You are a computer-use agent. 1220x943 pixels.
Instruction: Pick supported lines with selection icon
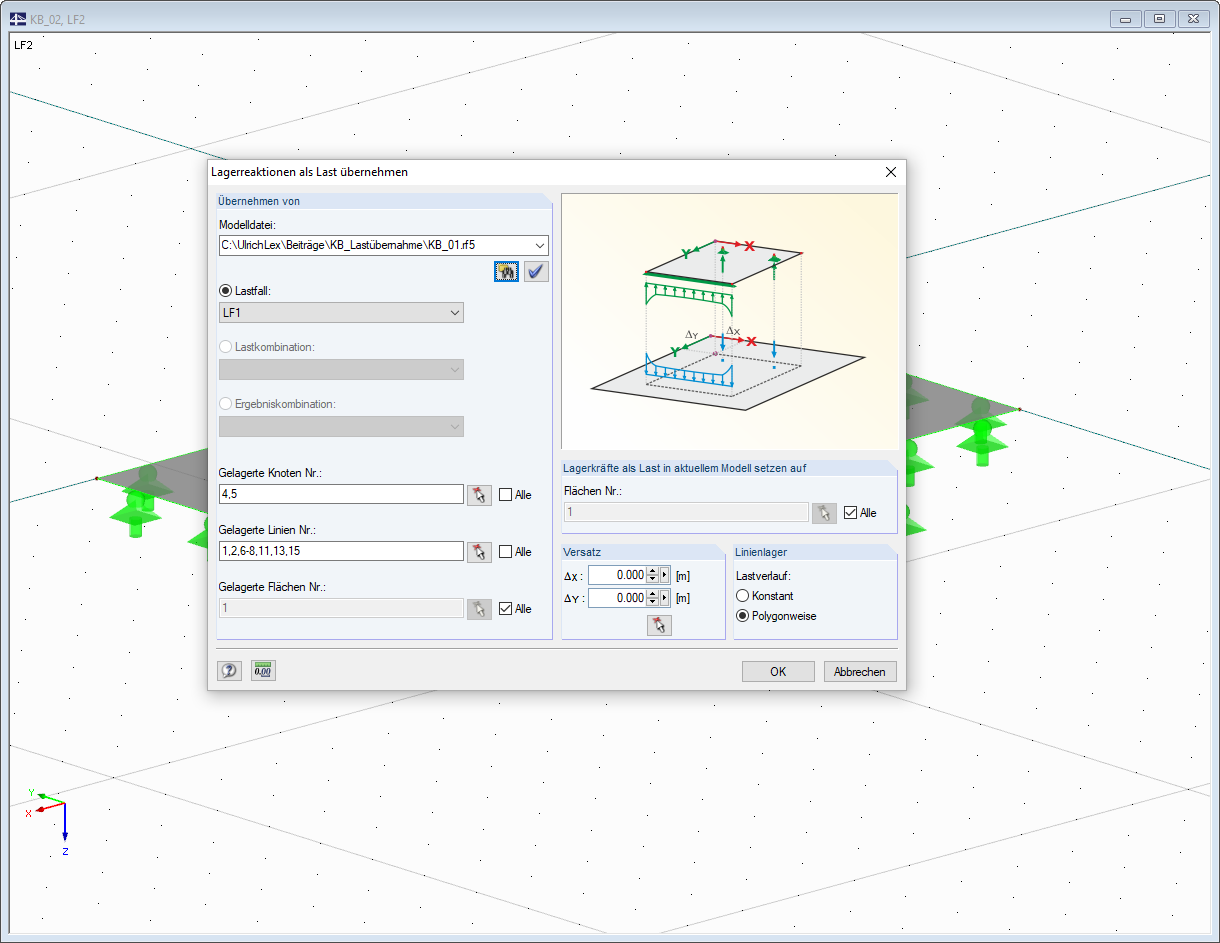479,552
